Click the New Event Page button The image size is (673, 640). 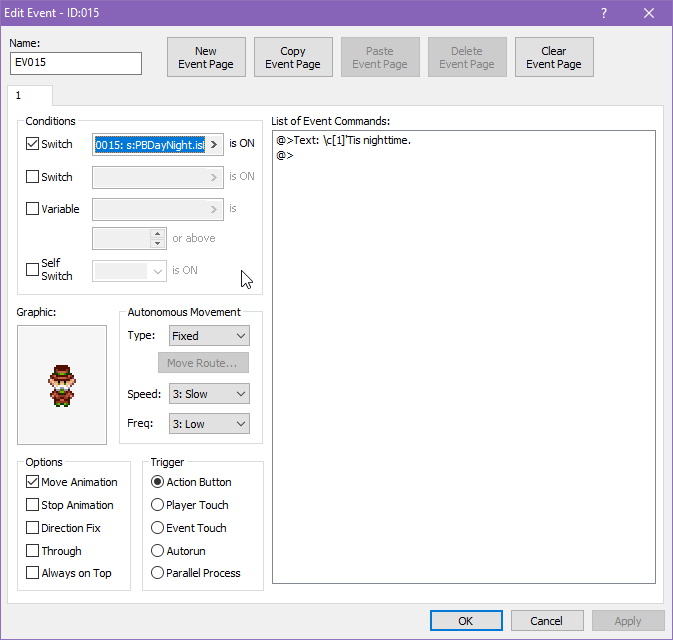[206, 58]
